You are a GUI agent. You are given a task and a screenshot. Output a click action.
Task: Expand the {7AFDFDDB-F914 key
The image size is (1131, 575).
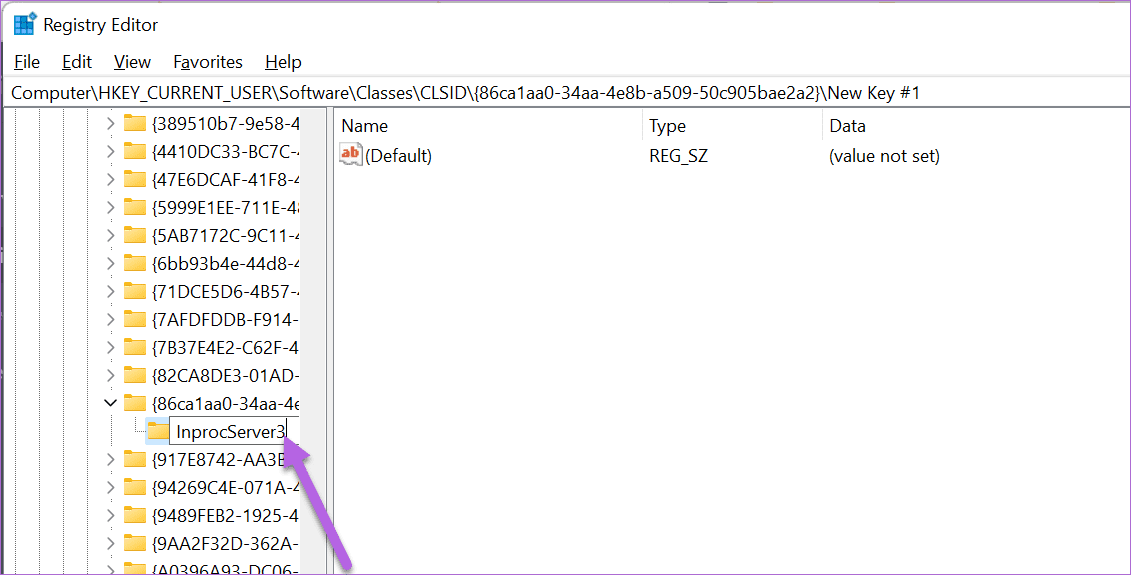(x=110, y=320)
